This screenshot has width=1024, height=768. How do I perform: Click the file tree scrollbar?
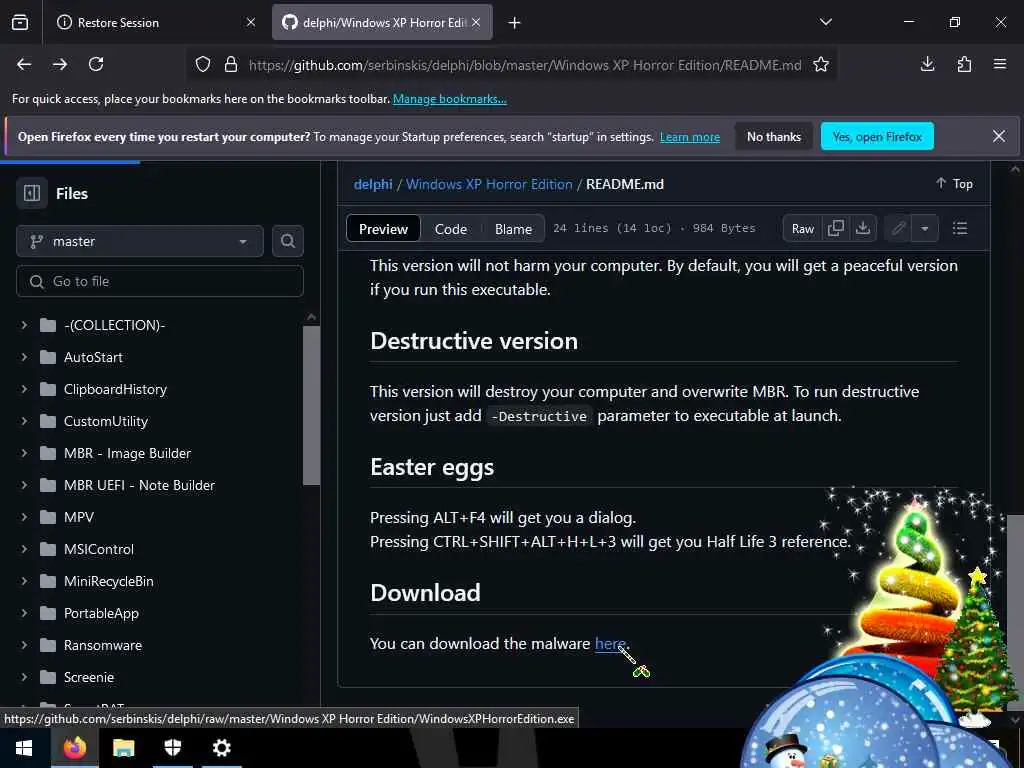click(312, 405)
